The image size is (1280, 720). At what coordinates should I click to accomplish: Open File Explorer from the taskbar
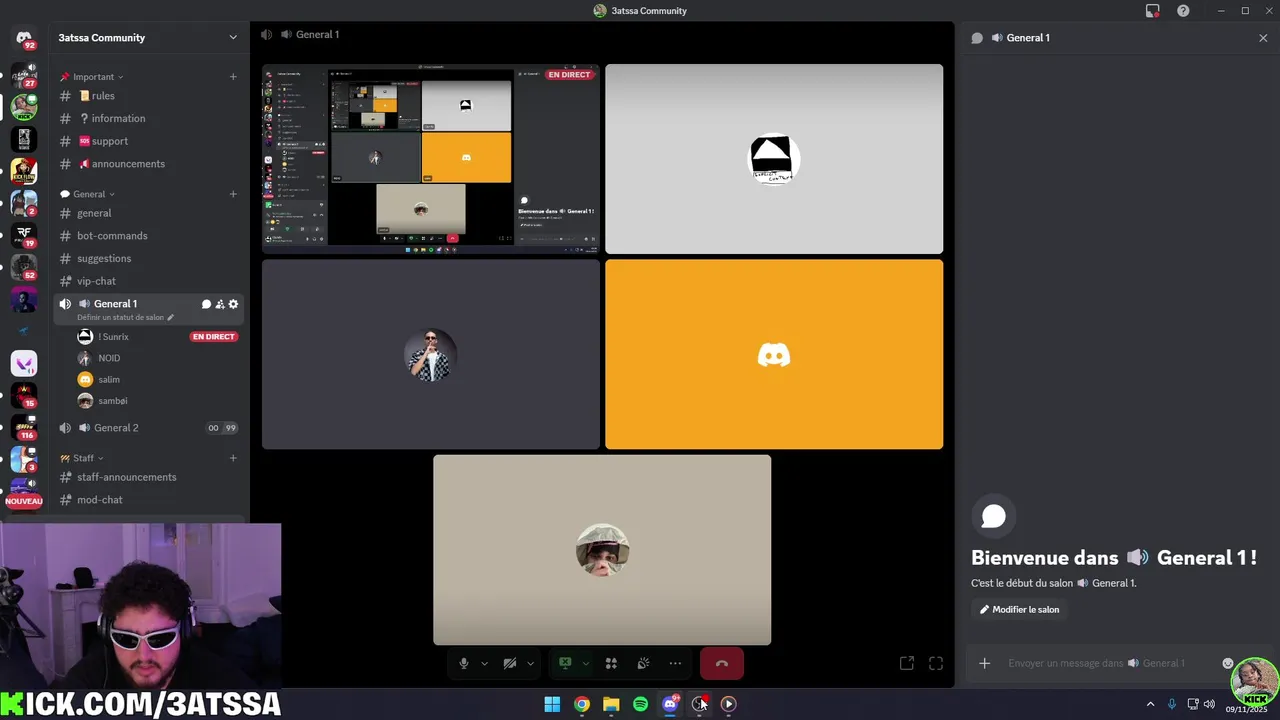pyautogui.click(x=611, y=704)
